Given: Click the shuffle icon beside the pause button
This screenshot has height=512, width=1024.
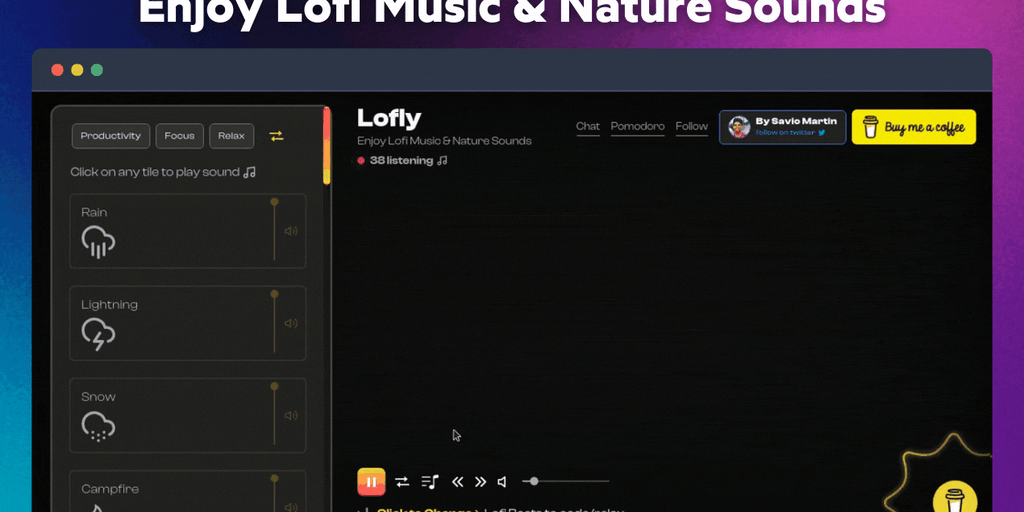Looking at the screenshot, I should coord(402,482).
